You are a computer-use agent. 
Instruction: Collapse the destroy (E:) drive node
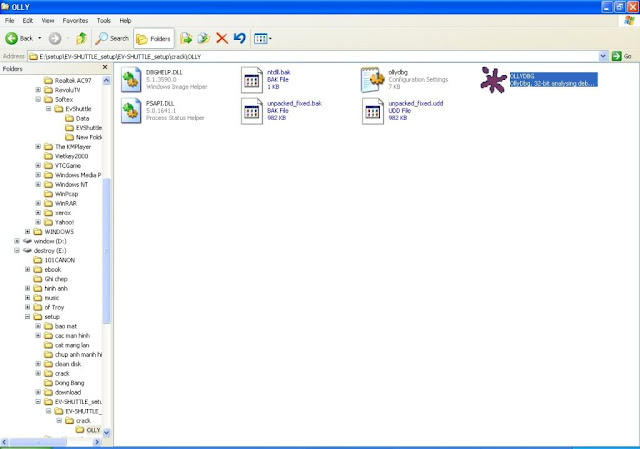17,250
